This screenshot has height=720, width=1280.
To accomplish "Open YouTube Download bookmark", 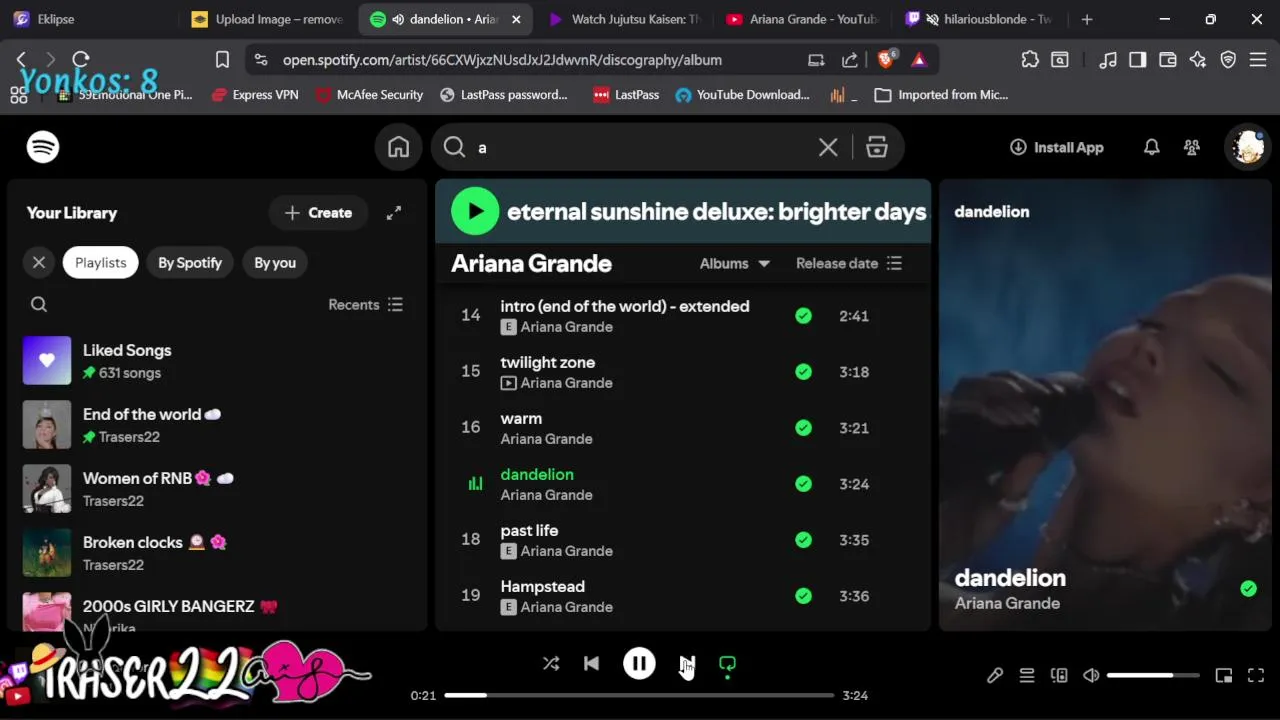I will click(742, 95).
